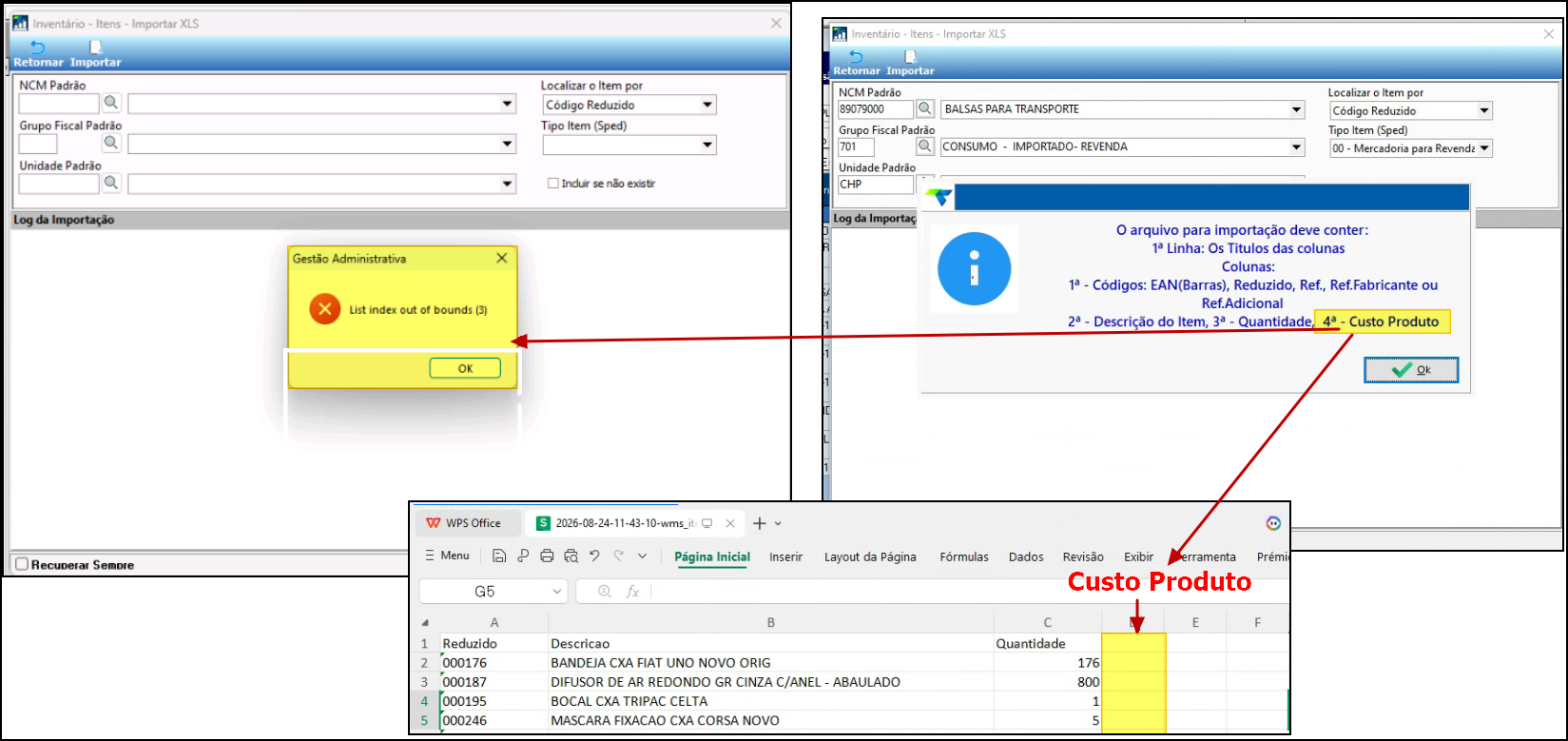The width and height of the screenshot is (1568, 741).
Task: Open Fórmulas ribbon tab
Action: (x=964, y=556)
